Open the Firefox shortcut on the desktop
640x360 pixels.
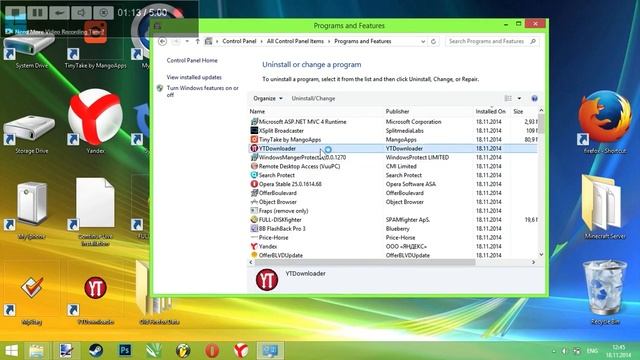604,117
